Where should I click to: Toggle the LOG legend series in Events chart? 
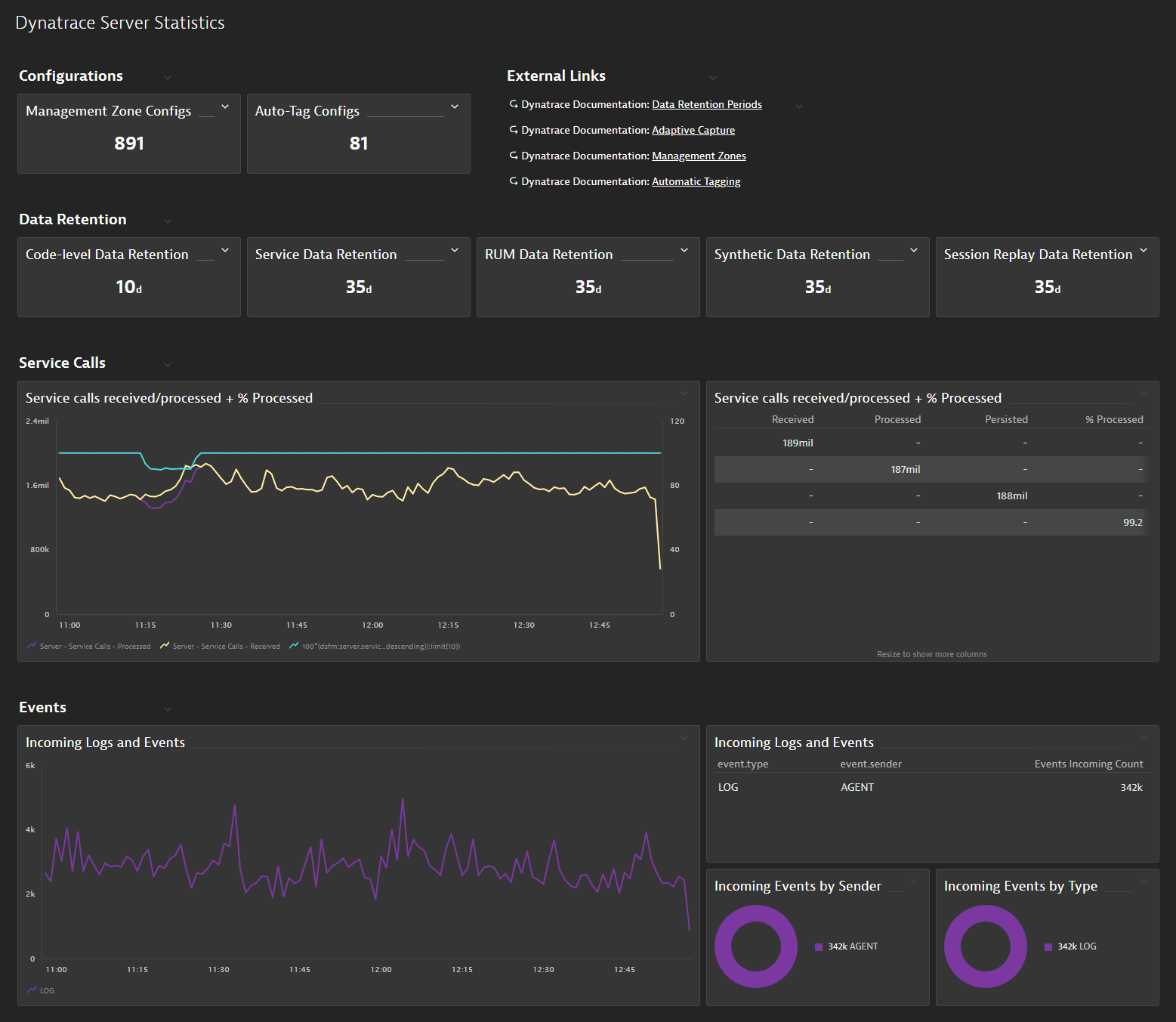(x=41, y=990)
